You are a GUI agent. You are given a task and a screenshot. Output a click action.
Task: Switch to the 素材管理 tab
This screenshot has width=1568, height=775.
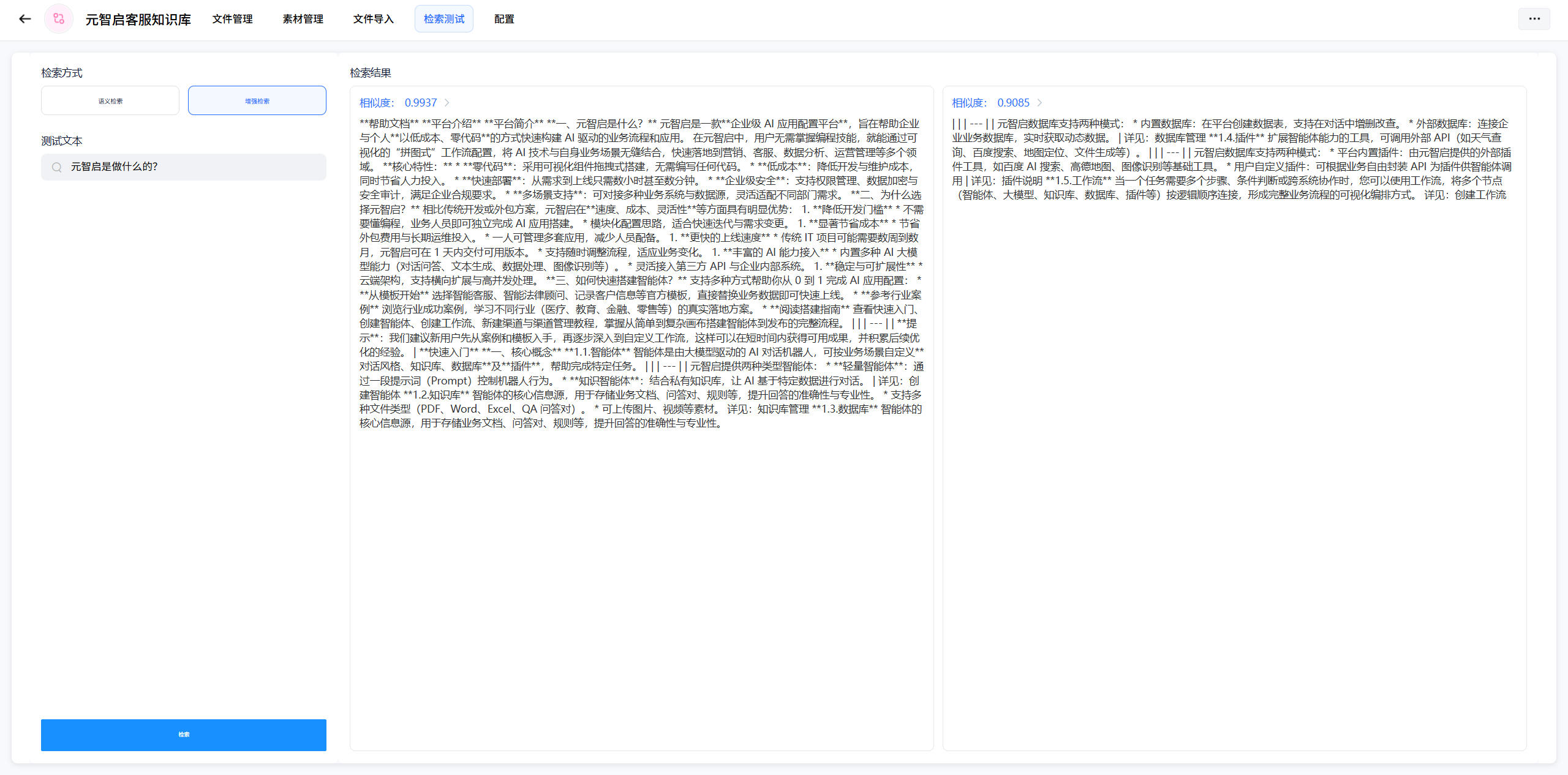(x=303, y=19)
